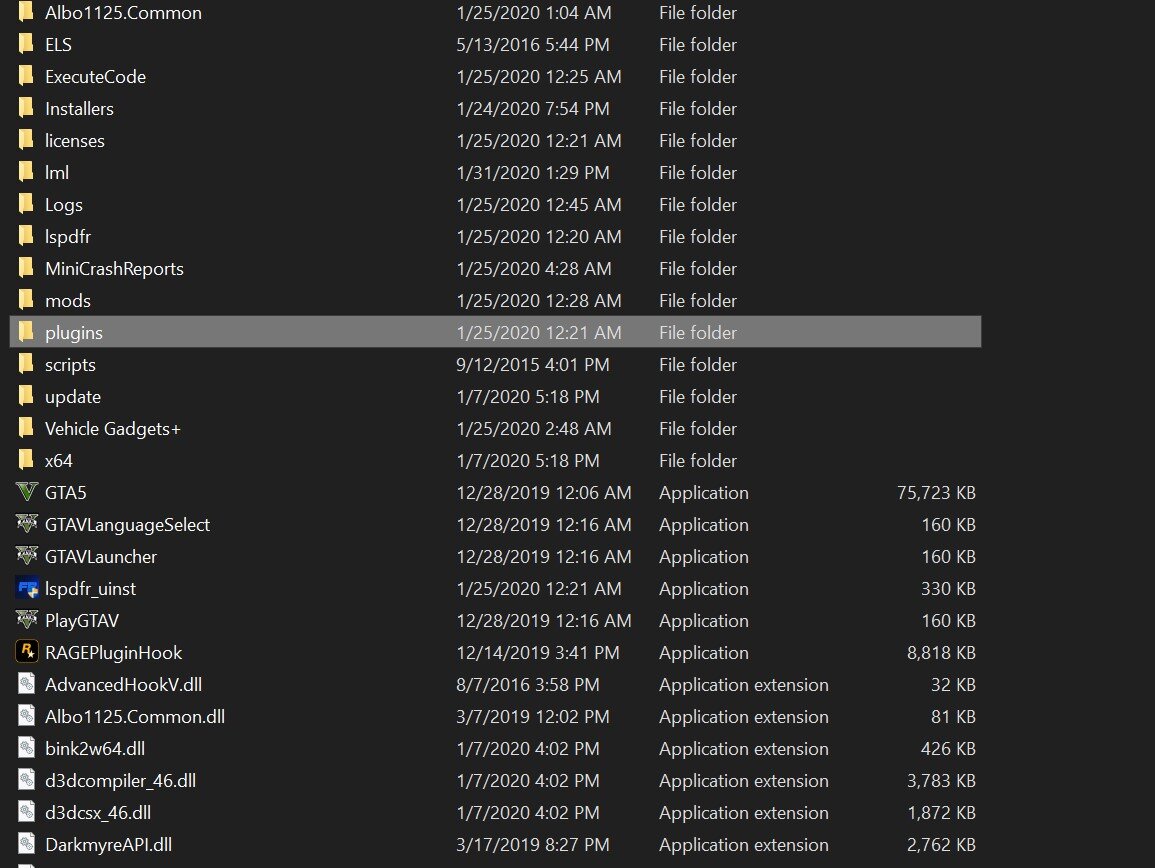Click the 1/25/2020 2:48 AM date of Vehicle Gadgets+
This screenshot has height=868, width=1155.
(533, 429)
